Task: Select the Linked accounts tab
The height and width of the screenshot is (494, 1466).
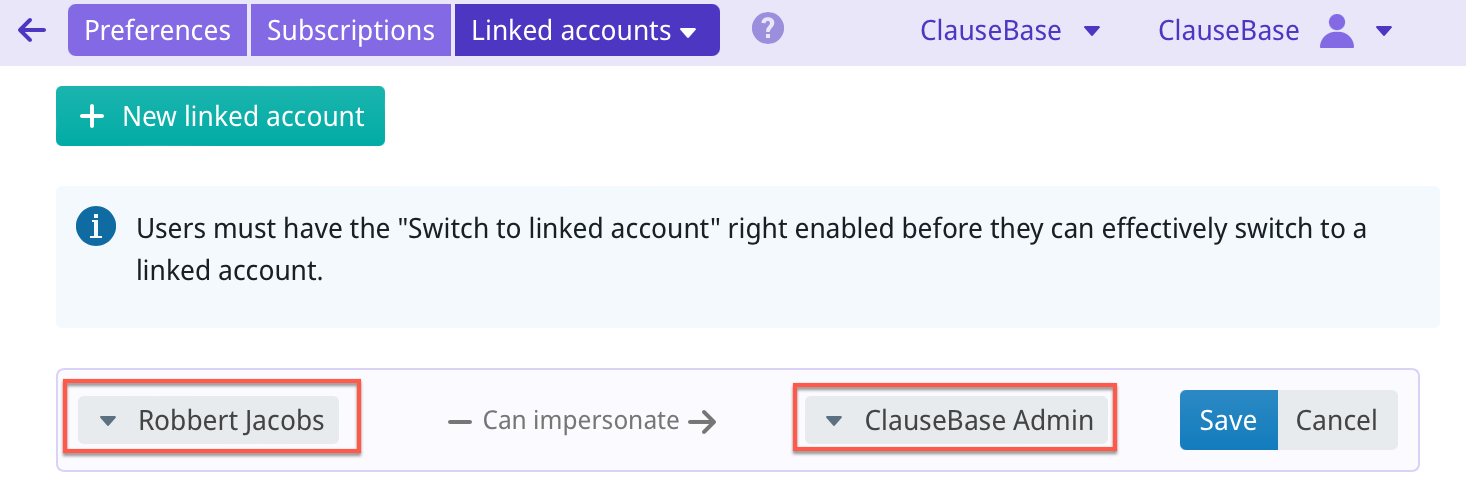Action: [571, 30]
